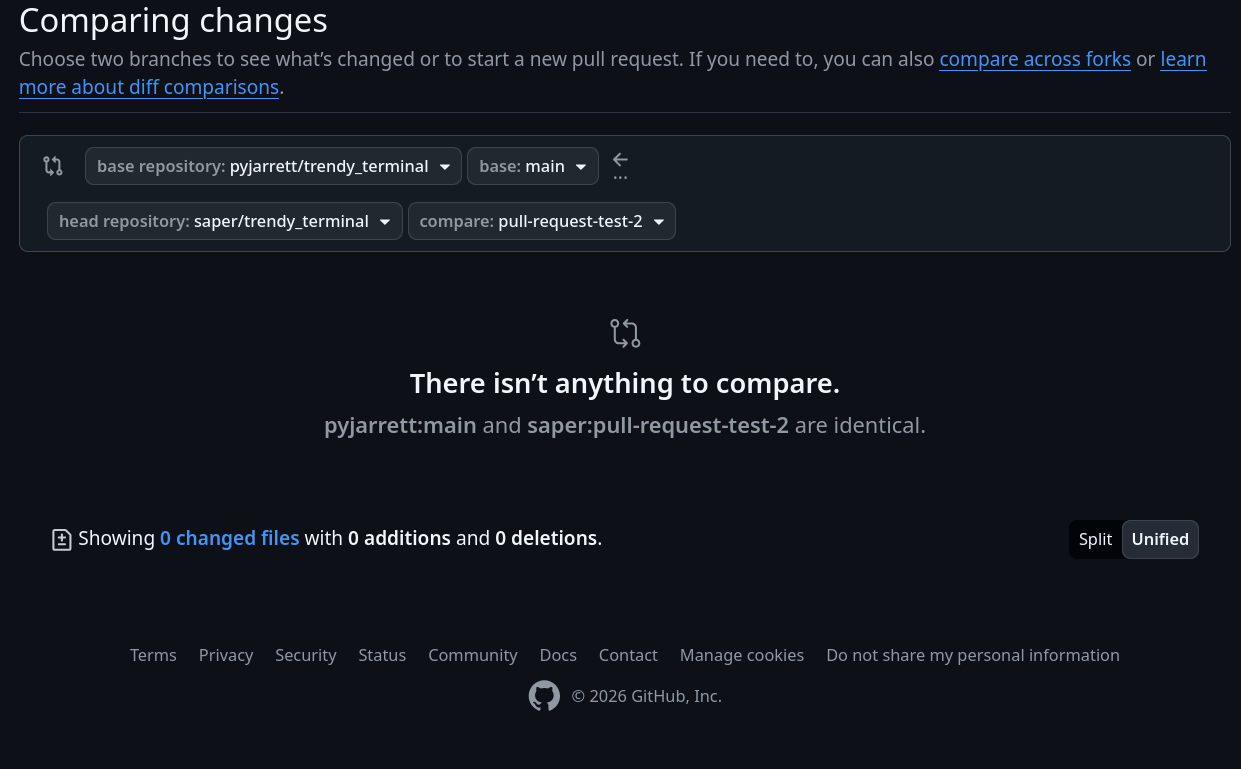
Task: Click Manage cookies in the footer
Action: (x=741, y=655)
